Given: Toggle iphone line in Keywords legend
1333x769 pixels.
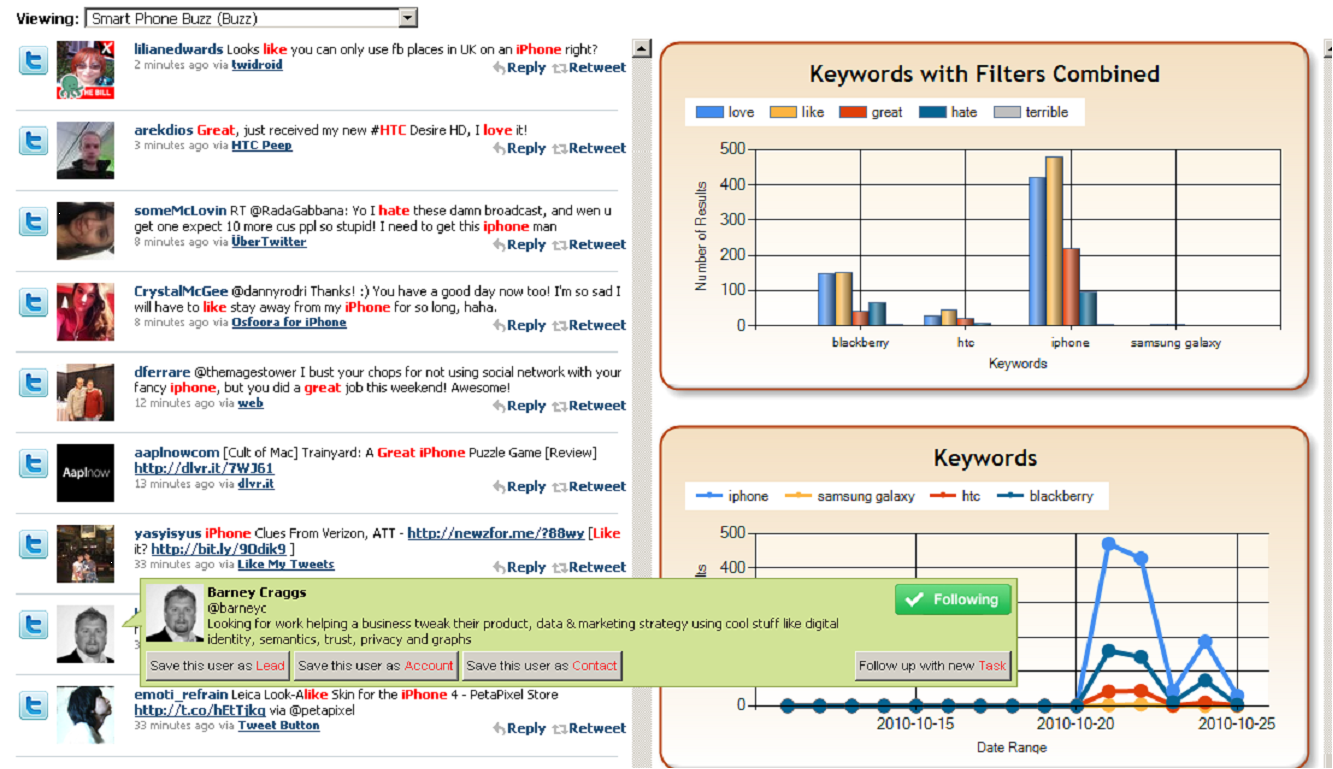Looking at the screenshot, I should point(733,496).
